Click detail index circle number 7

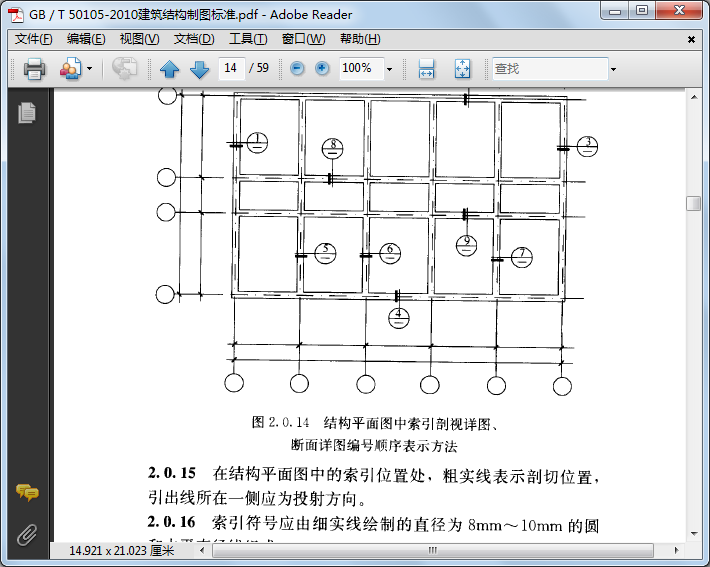522,257
